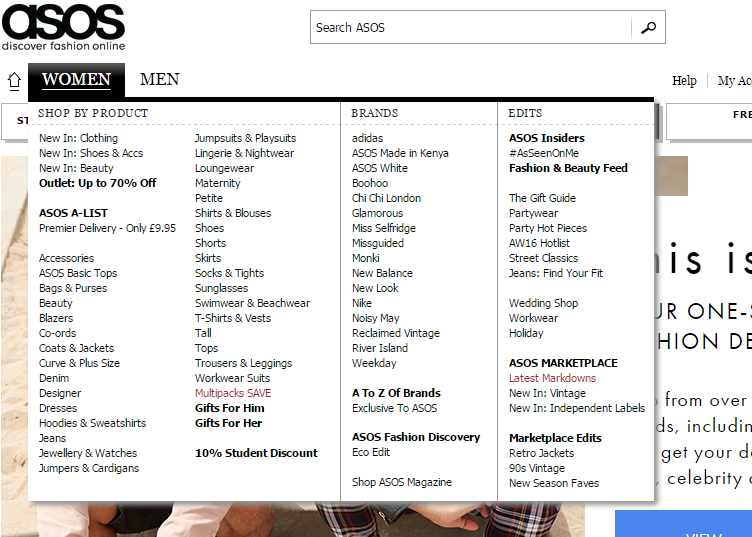
Task: Choose Co-ords category
Action: point(58,333)
